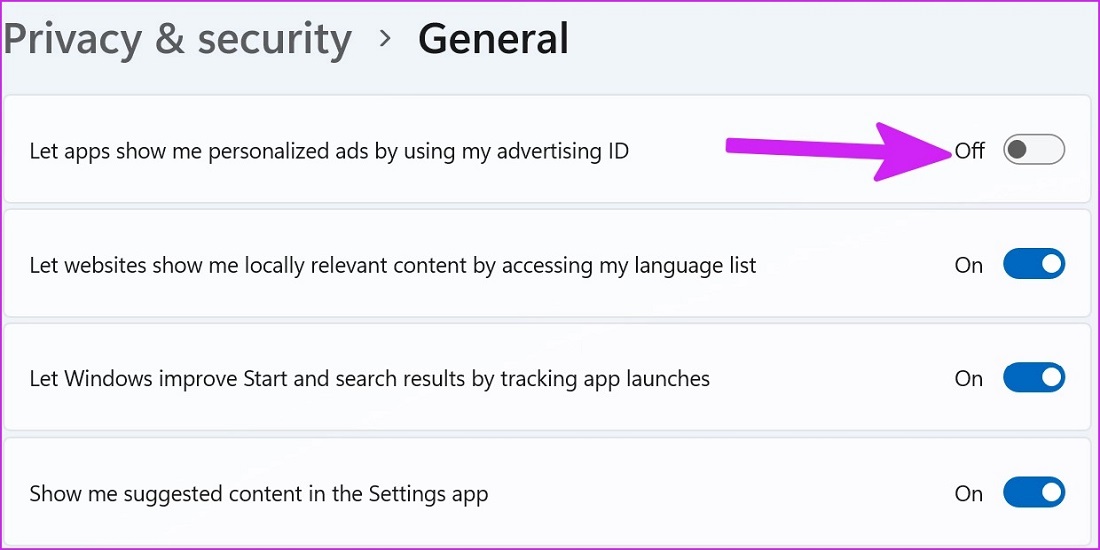Click 'Let apps show me personalized ads' text

pyautogui.click(x=329, y=151)
